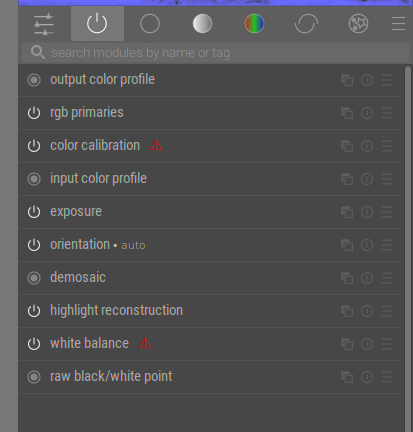Select the color modules RGB circle icon
The width and height of the screenshot is (413, 432).
pos(254,24)
